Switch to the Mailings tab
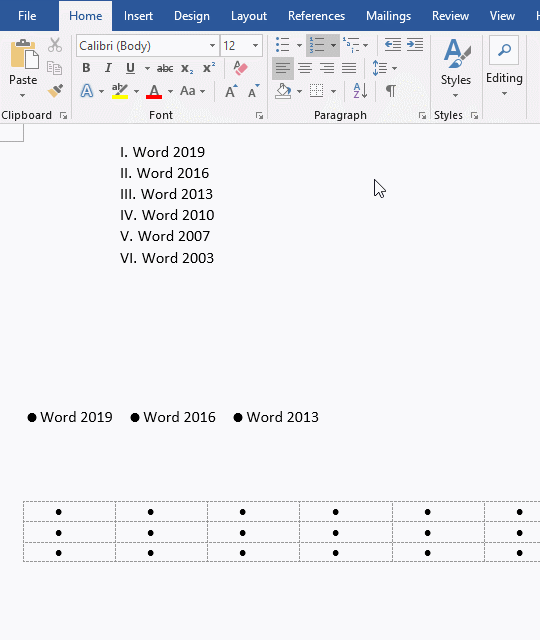540x640 pixels. point(388,16)
